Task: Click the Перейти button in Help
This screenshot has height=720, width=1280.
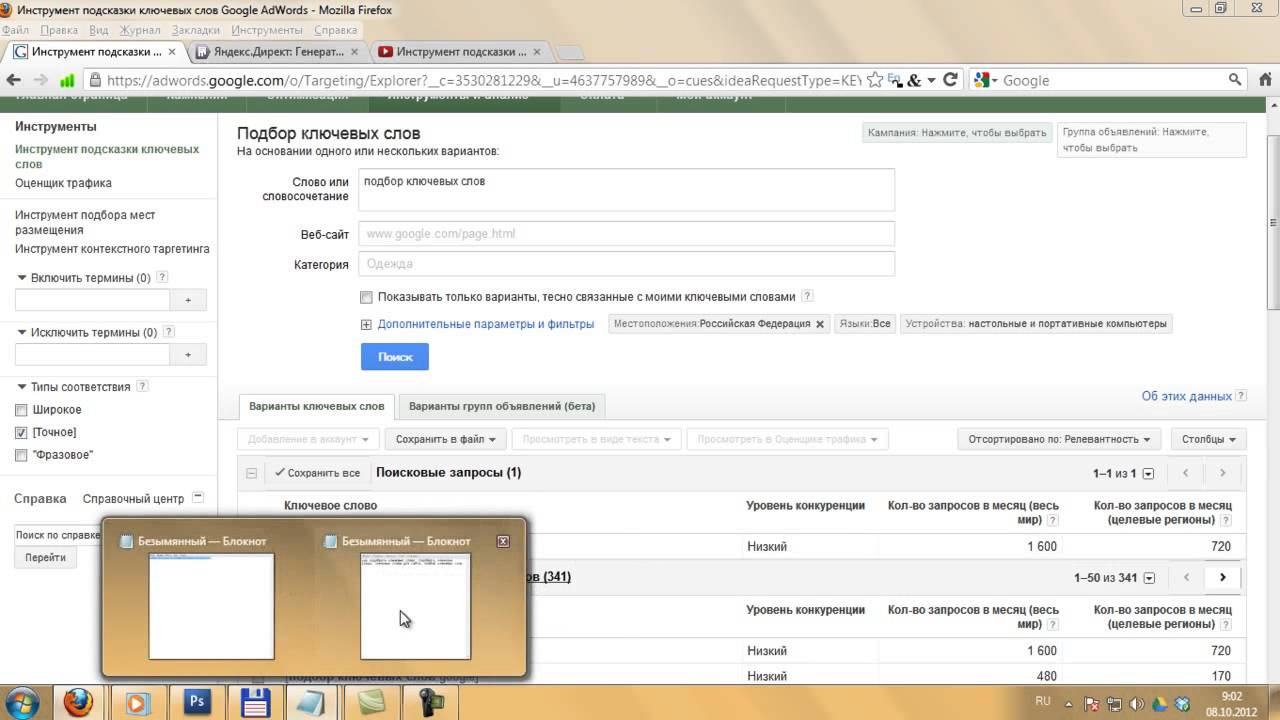Action: pos(46,558)
